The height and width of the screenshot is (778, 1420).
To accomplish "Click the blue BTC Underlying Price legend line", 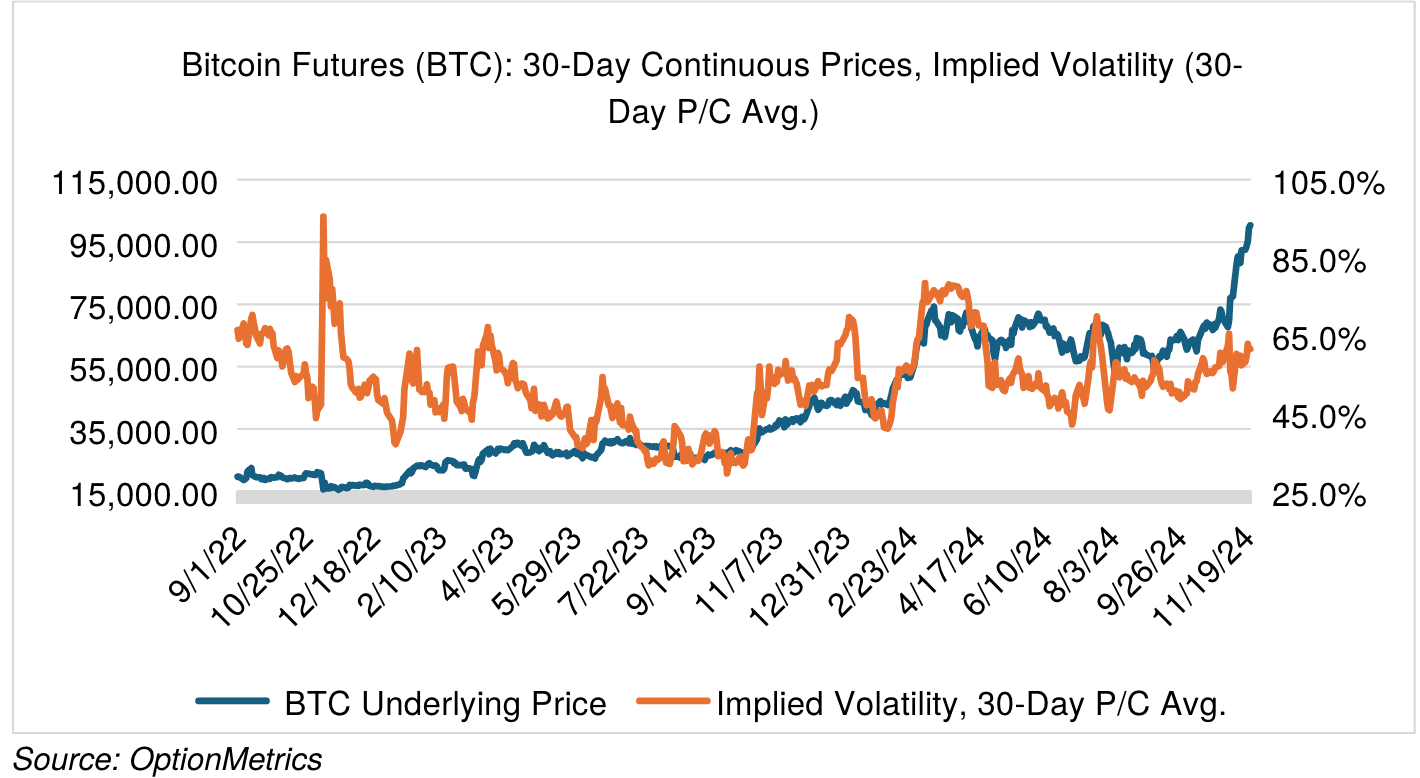I will click(236, 703).
